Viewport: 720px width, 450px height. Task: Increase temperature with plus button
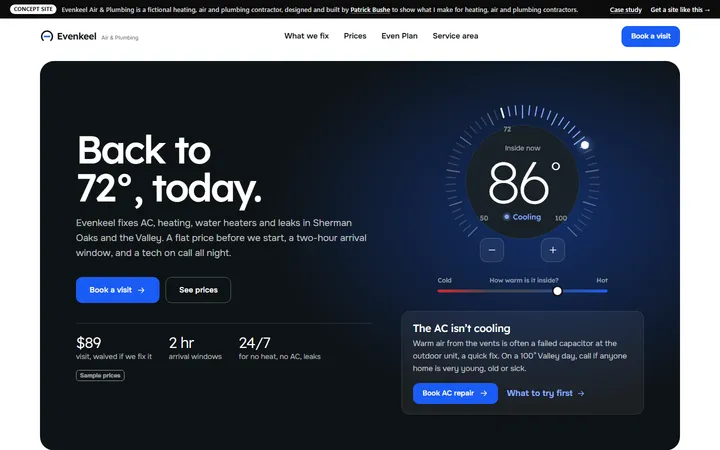point(553,250)
